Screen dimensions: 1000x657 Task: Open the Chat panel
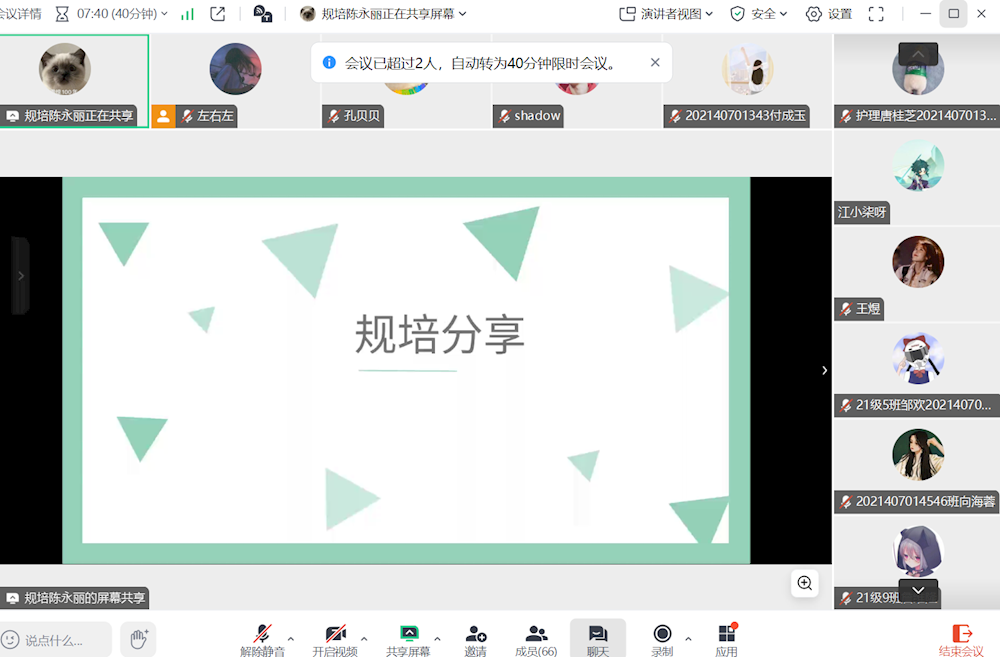click(598, 638)
